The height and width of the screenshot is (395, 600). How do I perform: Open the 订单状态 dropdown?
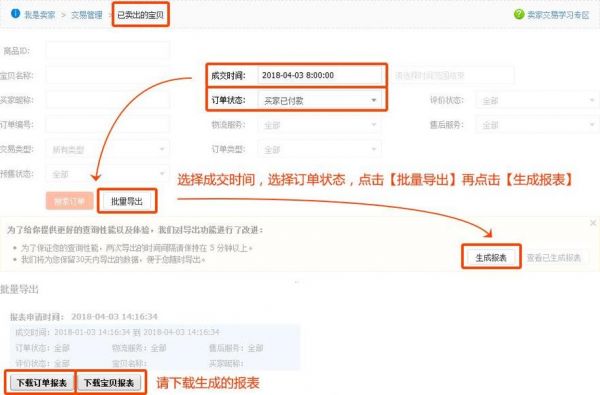320,100
